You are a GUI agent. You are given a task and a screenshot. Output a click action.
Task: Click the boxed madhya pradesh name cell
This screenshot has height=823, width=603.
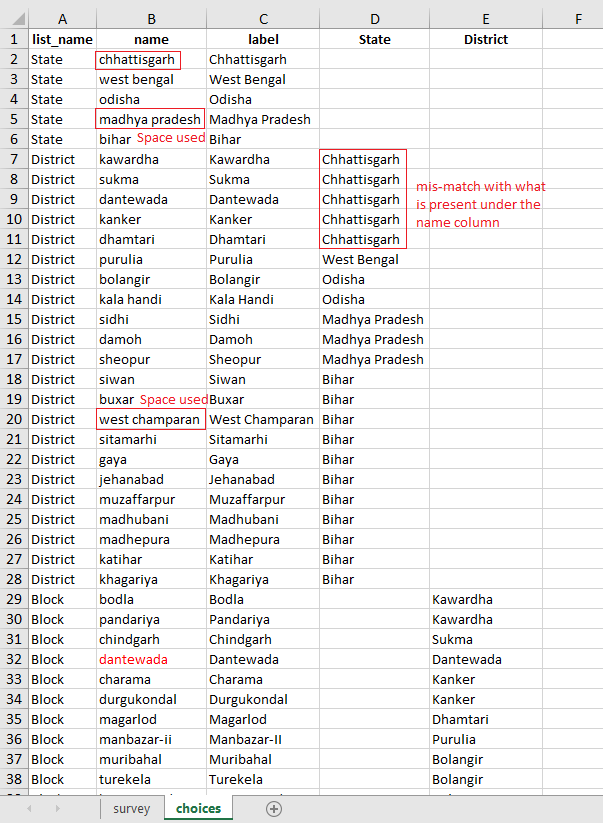pos(150,119)
